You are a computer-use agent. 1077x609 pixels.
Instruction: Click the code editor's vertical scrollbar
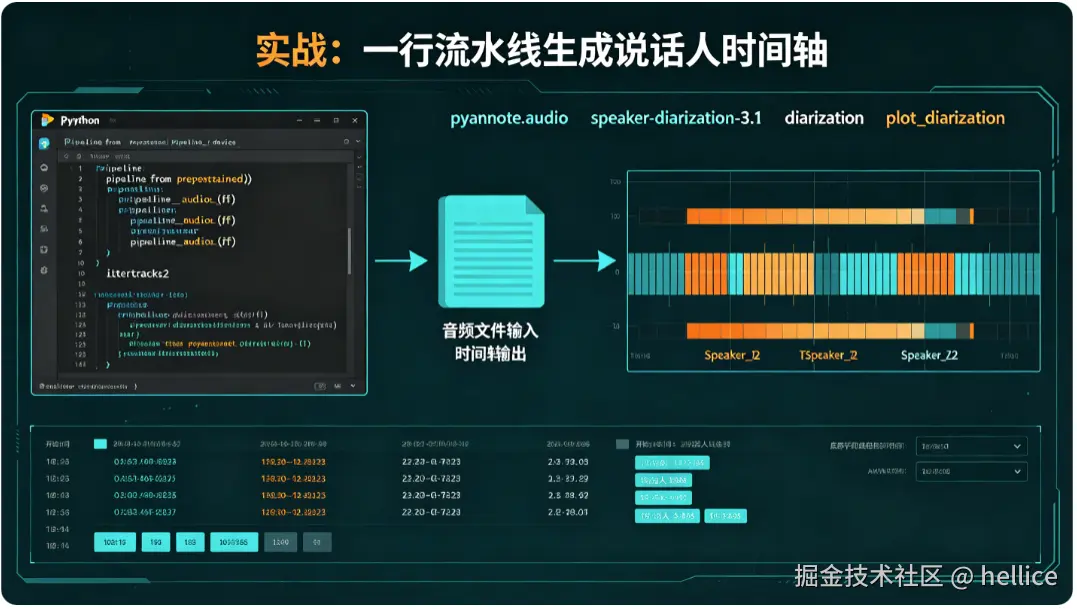click(x=350, y=251)
